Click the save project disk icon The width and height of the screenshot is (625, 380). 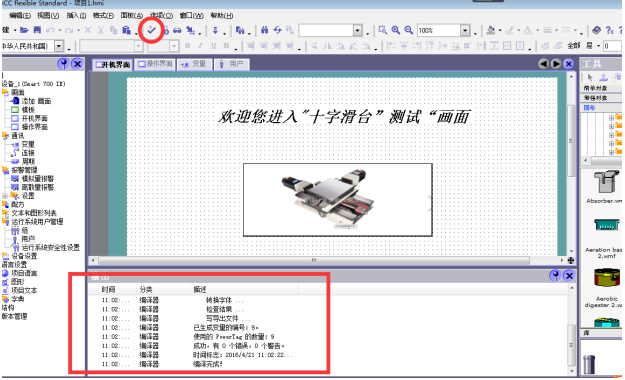37,30
